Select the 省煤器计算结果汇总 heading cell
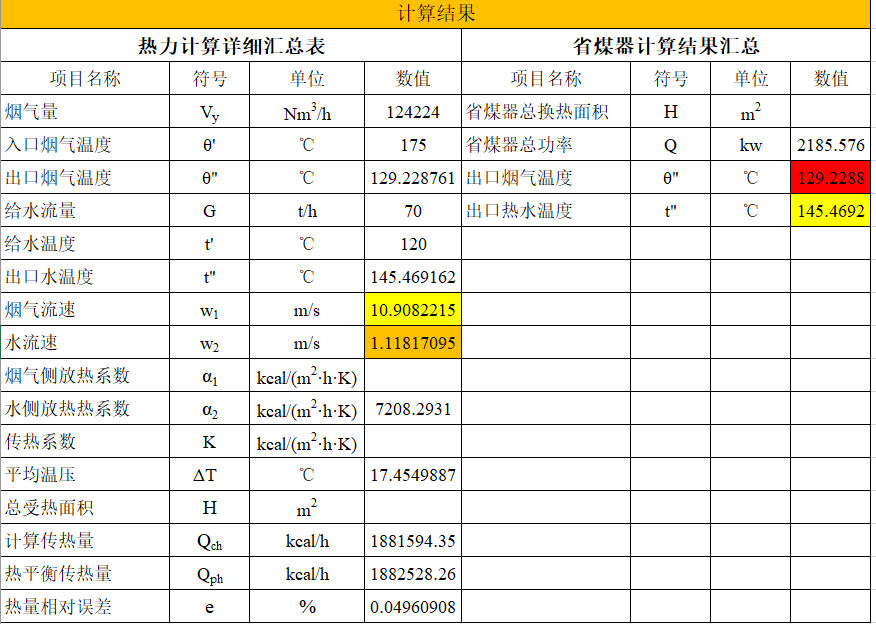 665,46
